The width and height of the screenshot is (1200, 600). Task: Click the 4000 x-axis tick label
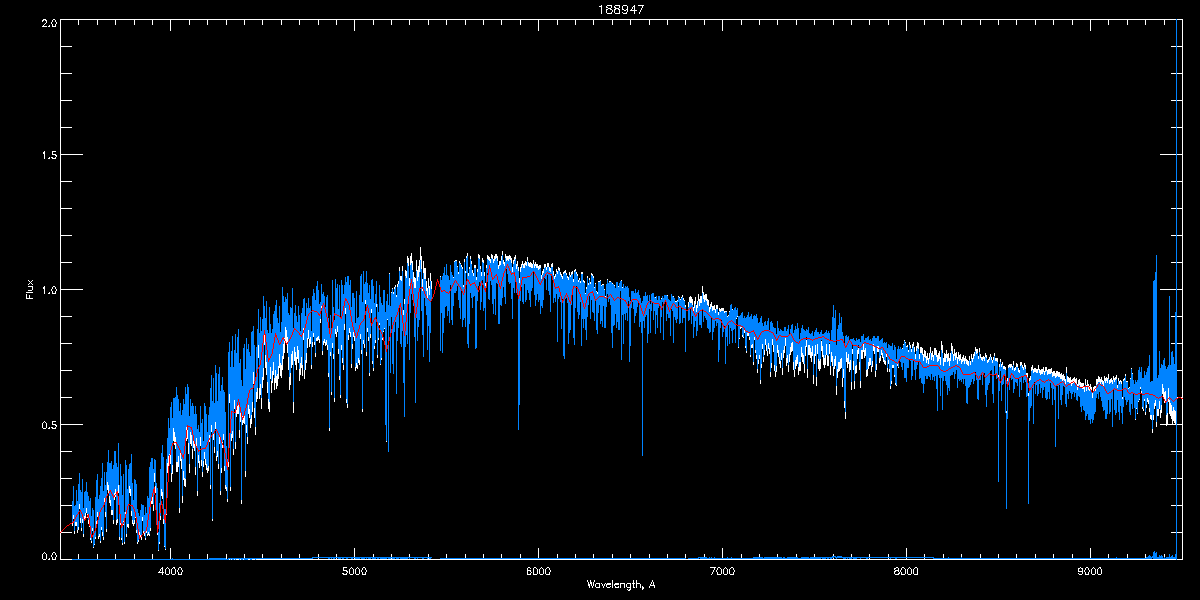(x=171, y=571)
